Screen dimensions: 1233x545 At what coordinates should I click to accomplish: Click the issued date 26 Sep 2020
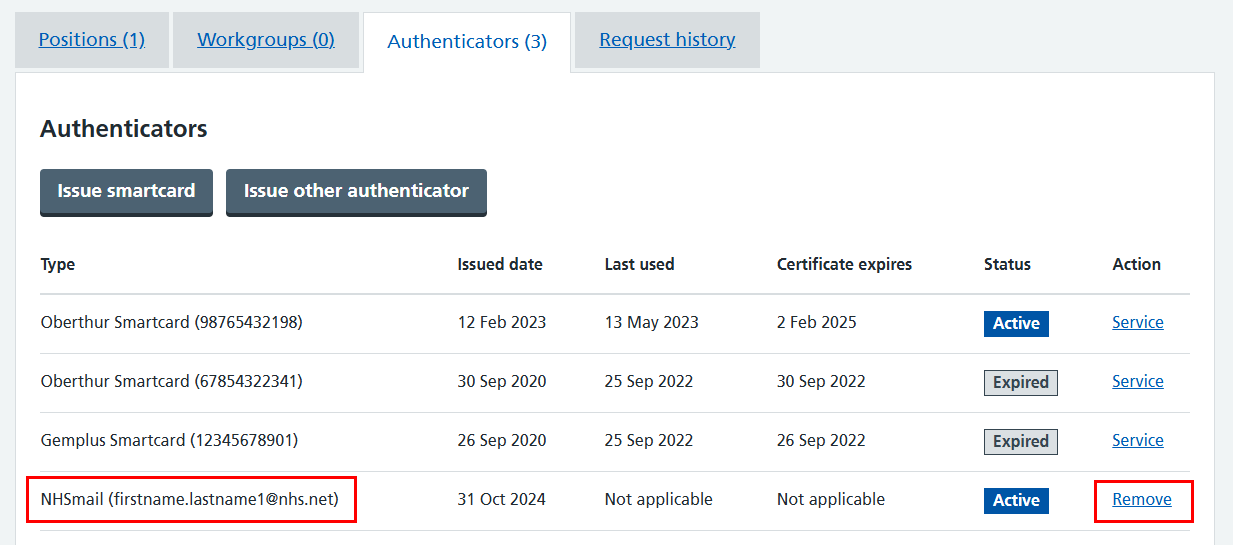502,440
